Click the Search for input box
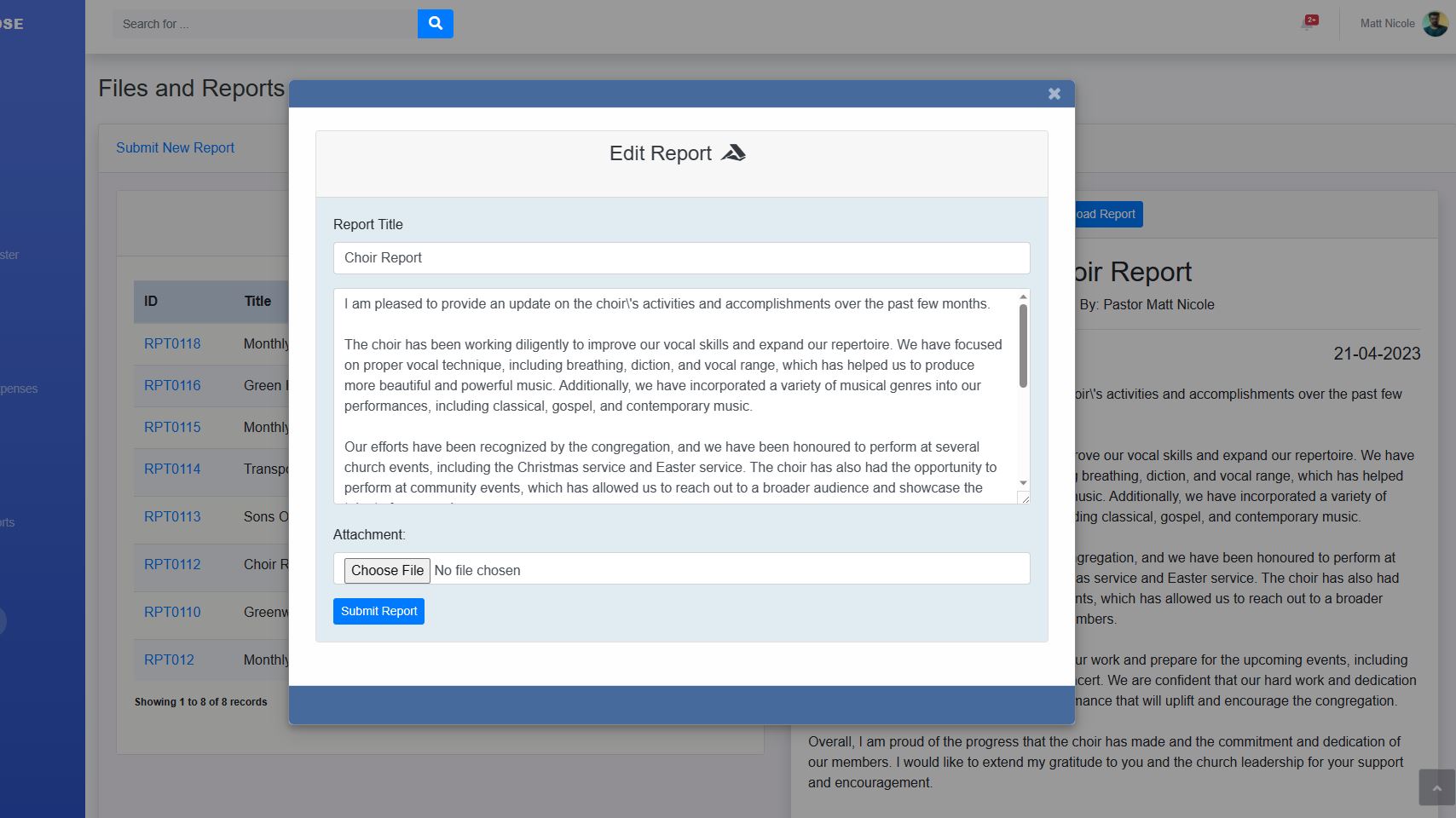Viewport: 1456px width, 818px height. (x=264, y=24)
